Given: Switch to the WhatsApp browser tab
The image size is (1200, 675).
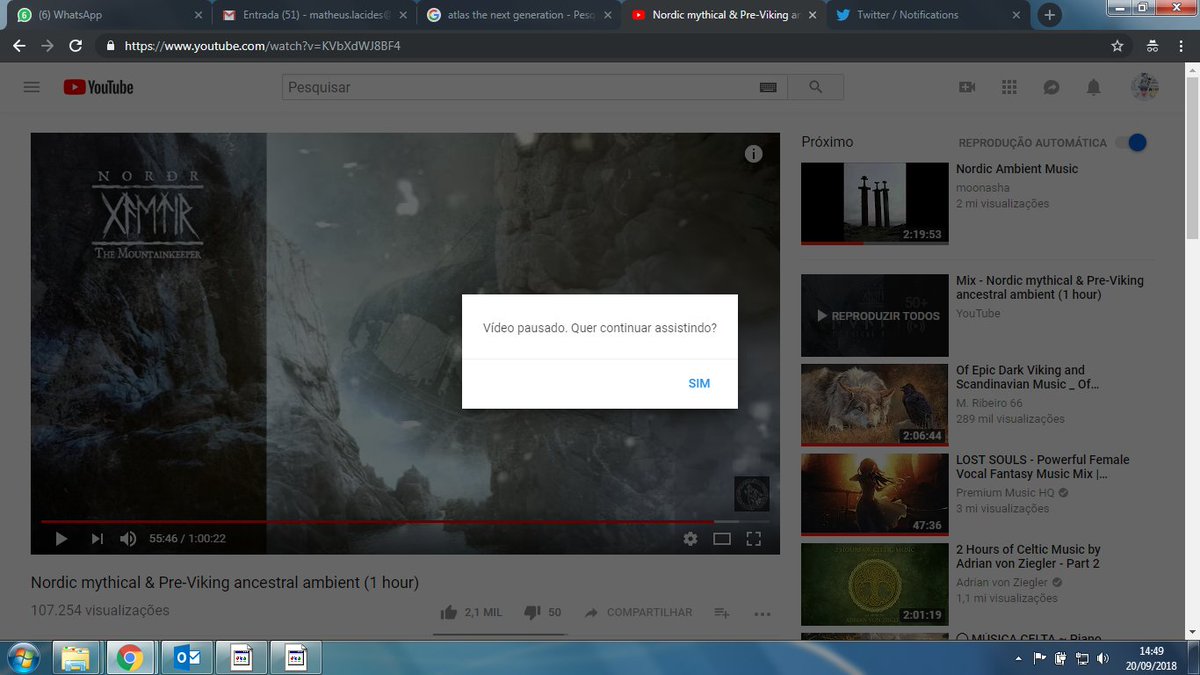Looking at the screenshot, I should click(x=105, y=15).
